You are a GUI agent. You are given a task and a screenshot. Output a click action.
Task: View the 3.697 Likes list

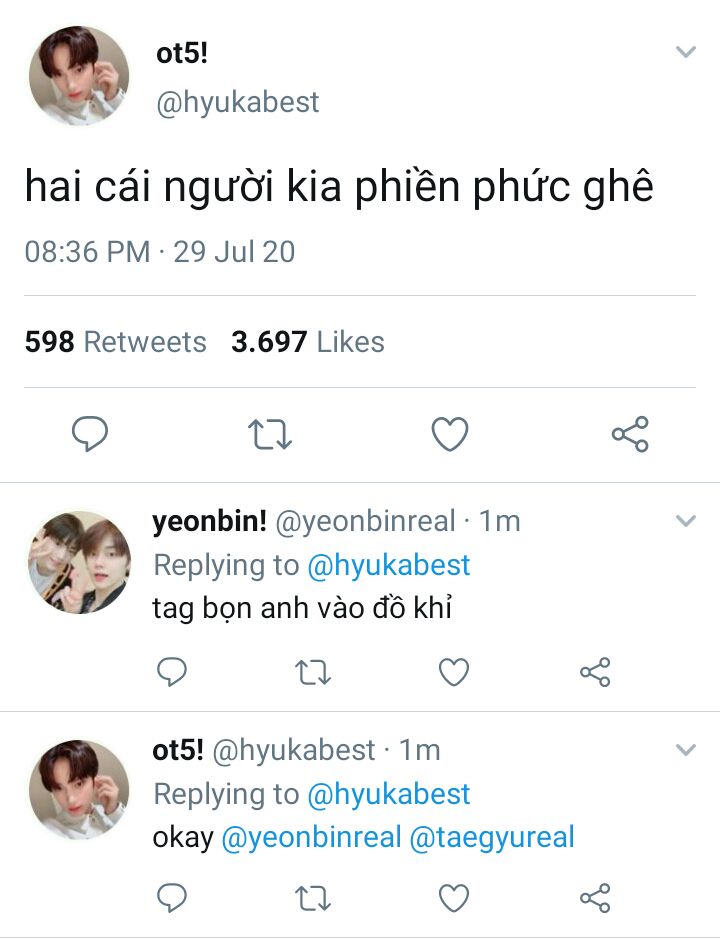[x=308, y=342]
